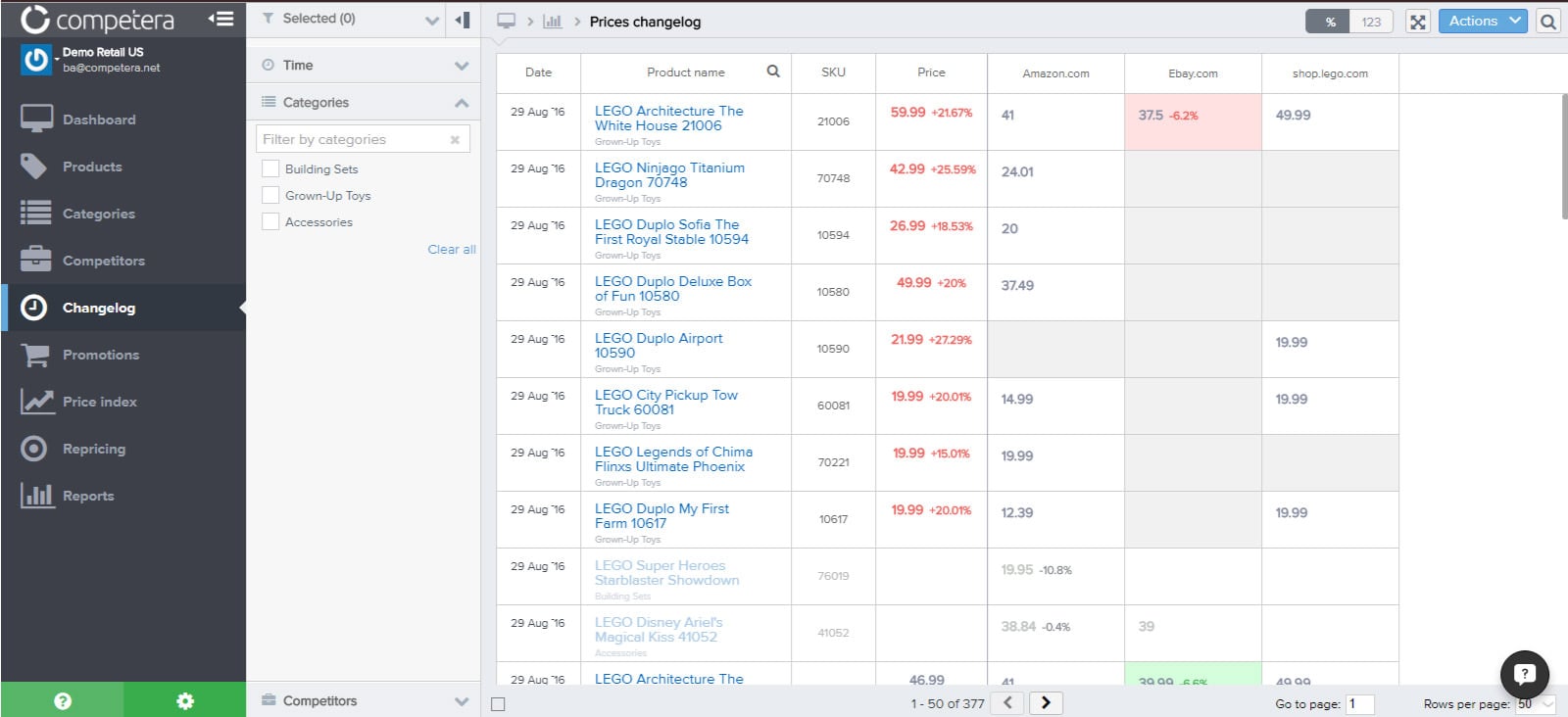Open LEGO Duplo Airport 10590 link
Screen dimensions: 1568x717
tap(659, 346)
